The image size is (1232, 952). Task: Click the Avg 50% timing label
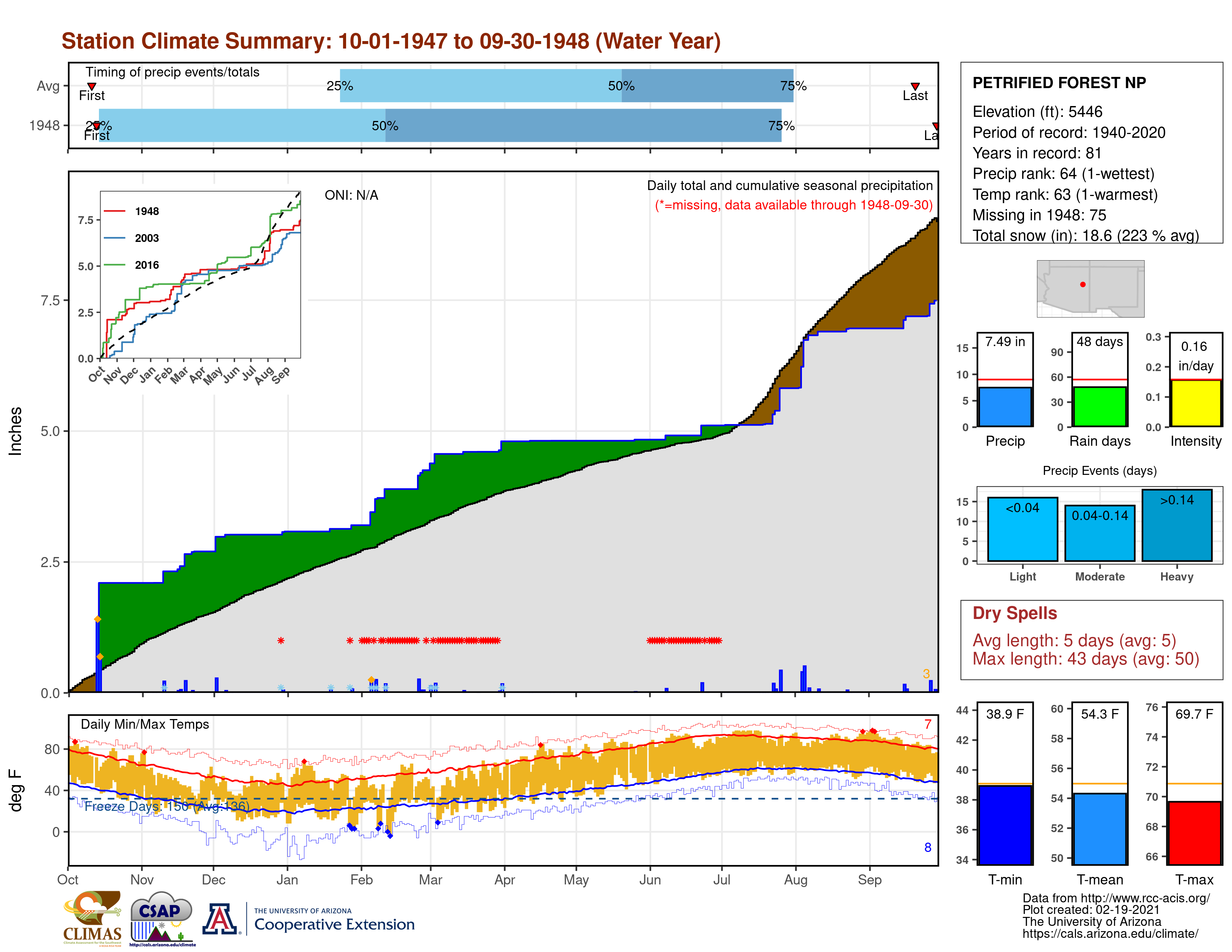pos(621,86)
